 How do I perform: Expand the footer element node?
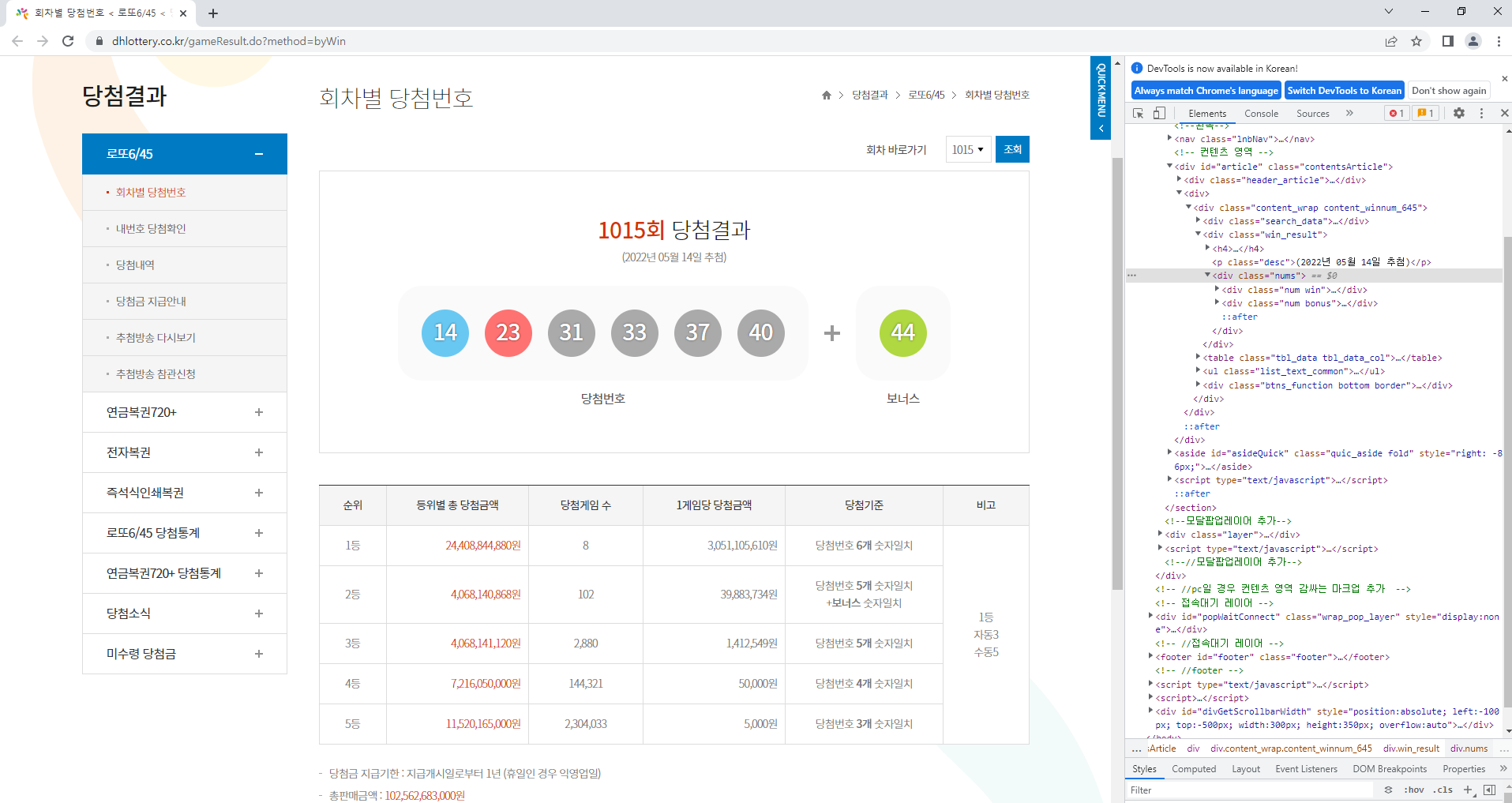(x=1150, y=656)
